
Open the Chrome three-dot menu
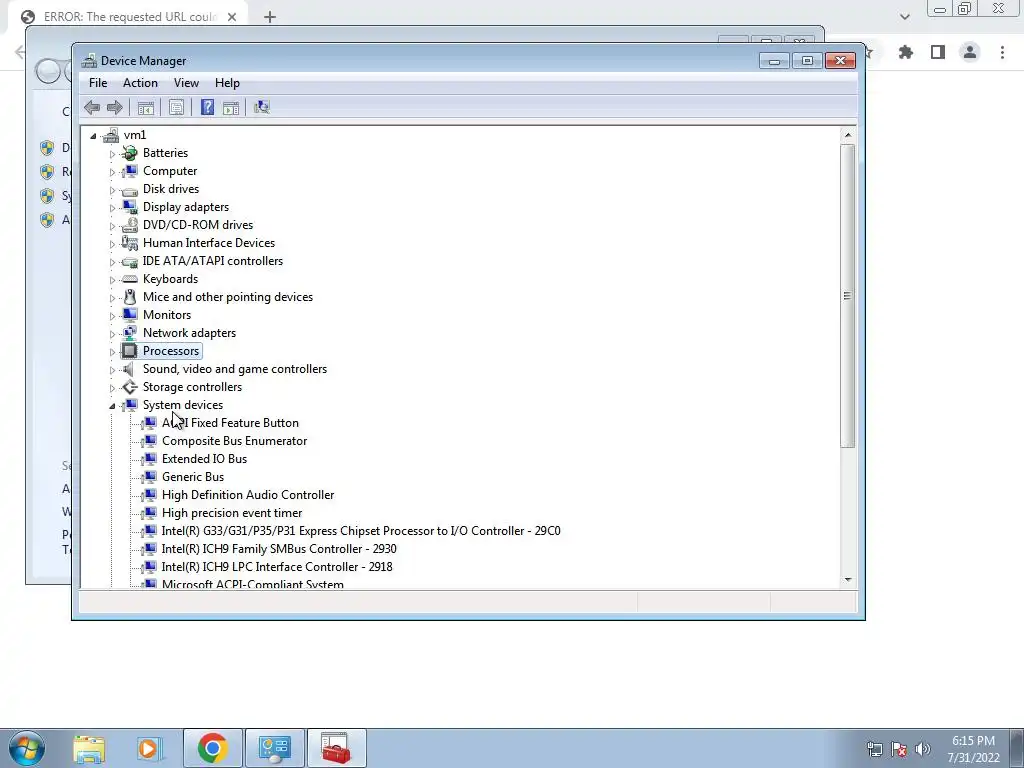pos(1002,52)
